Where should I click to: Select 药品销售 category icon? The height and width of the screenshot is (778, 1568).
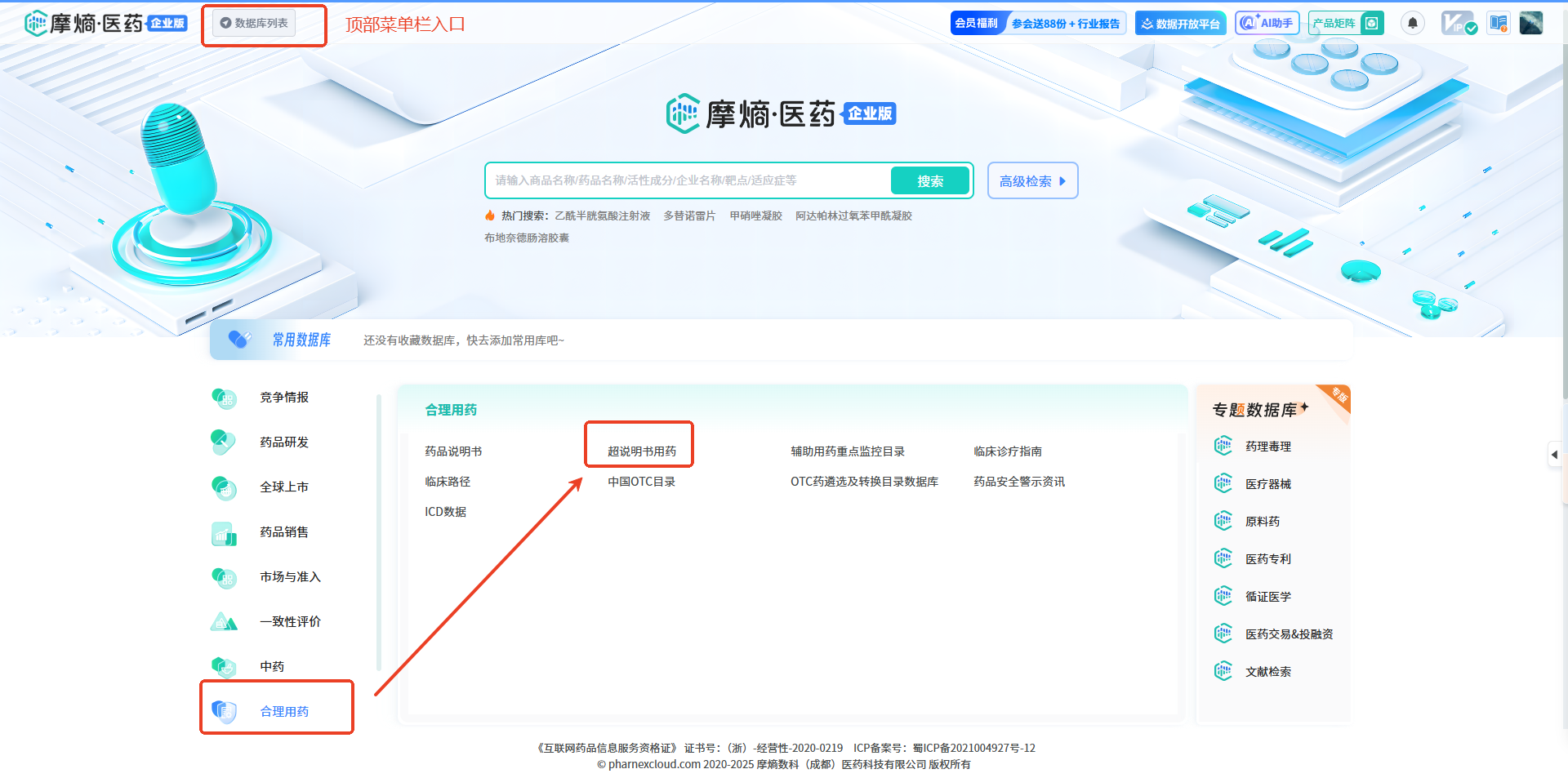[224, 532]
